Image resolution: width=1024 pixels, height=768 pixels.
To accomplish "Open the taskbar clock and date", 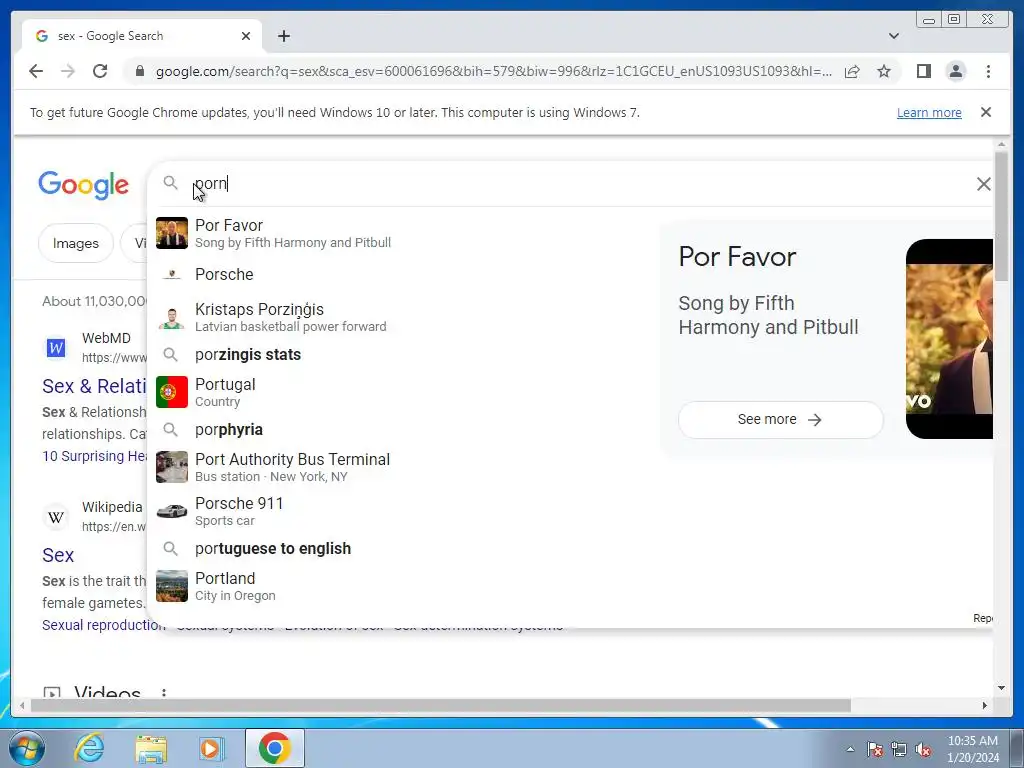I will click(x=973, y=749).
